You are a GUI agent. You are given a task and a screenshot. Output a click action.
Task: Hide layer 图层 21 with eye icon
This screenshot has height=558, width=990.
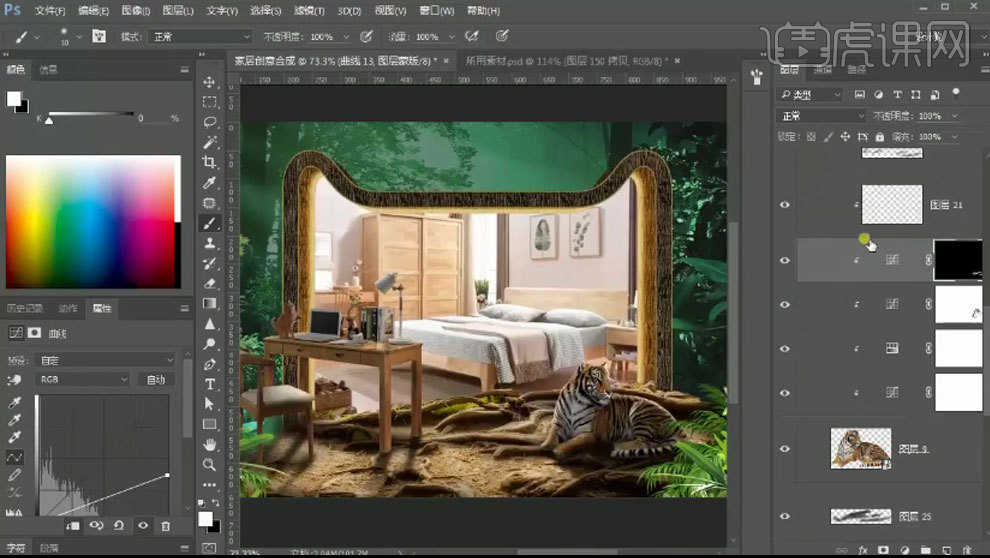[x=784, y=205]
